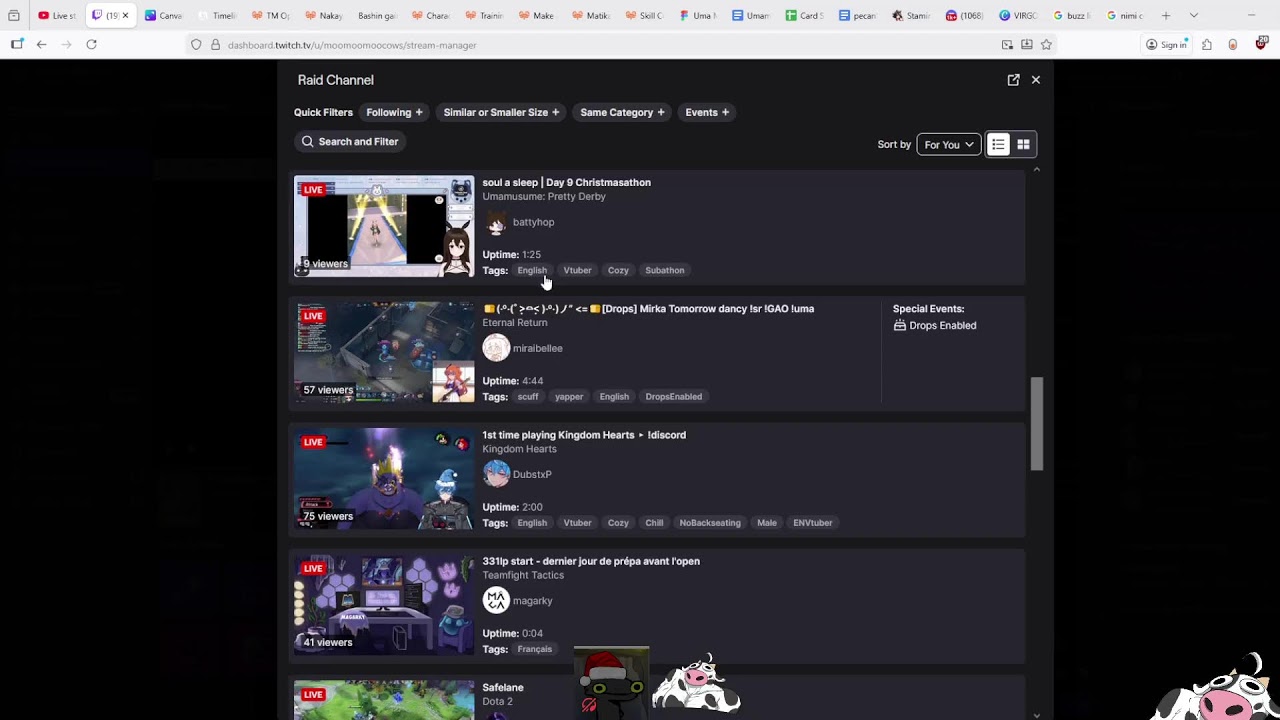Click battyhop's profile avatar

[x=496, y=222]
